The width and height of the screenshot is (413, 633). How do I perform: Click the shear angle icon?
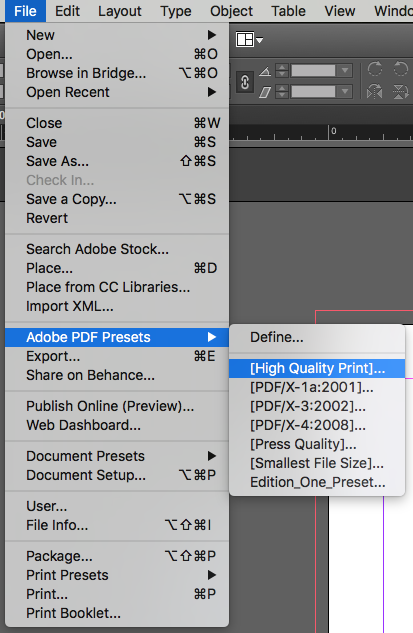pos(265,92)
